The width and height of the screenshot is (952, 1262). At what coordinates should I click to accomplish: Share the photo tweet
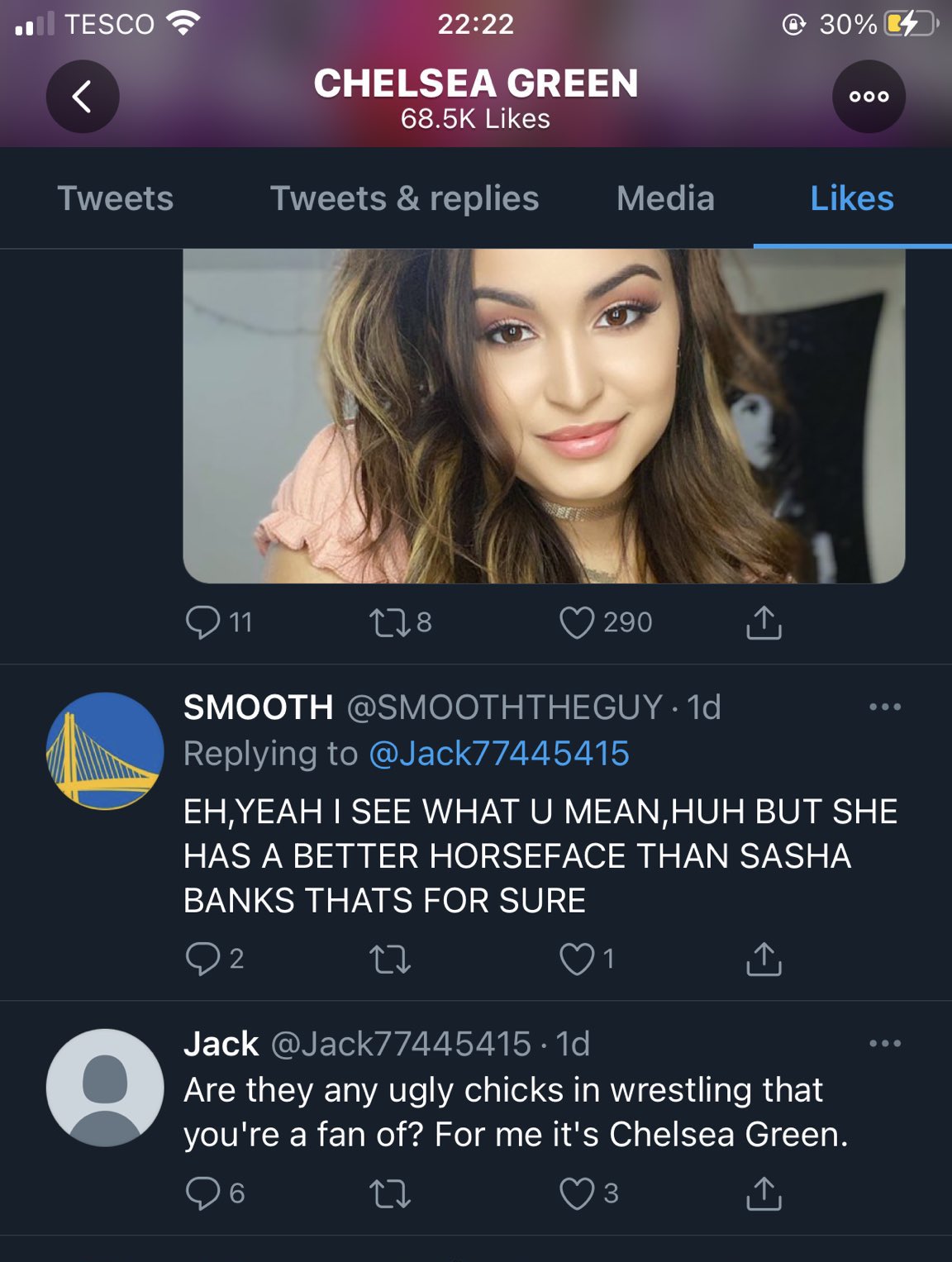coord(764,622)
